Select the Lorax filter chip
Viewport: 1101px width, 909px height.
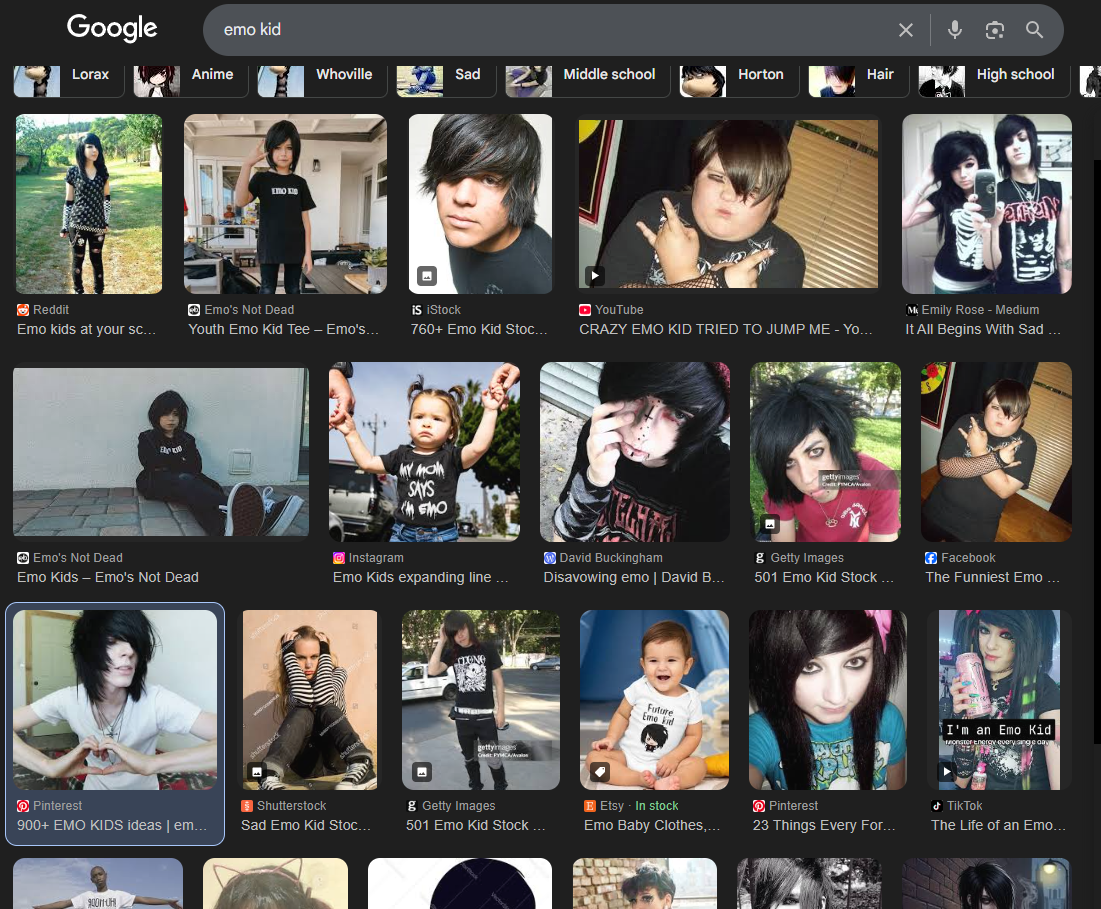[x=69, y=79]
